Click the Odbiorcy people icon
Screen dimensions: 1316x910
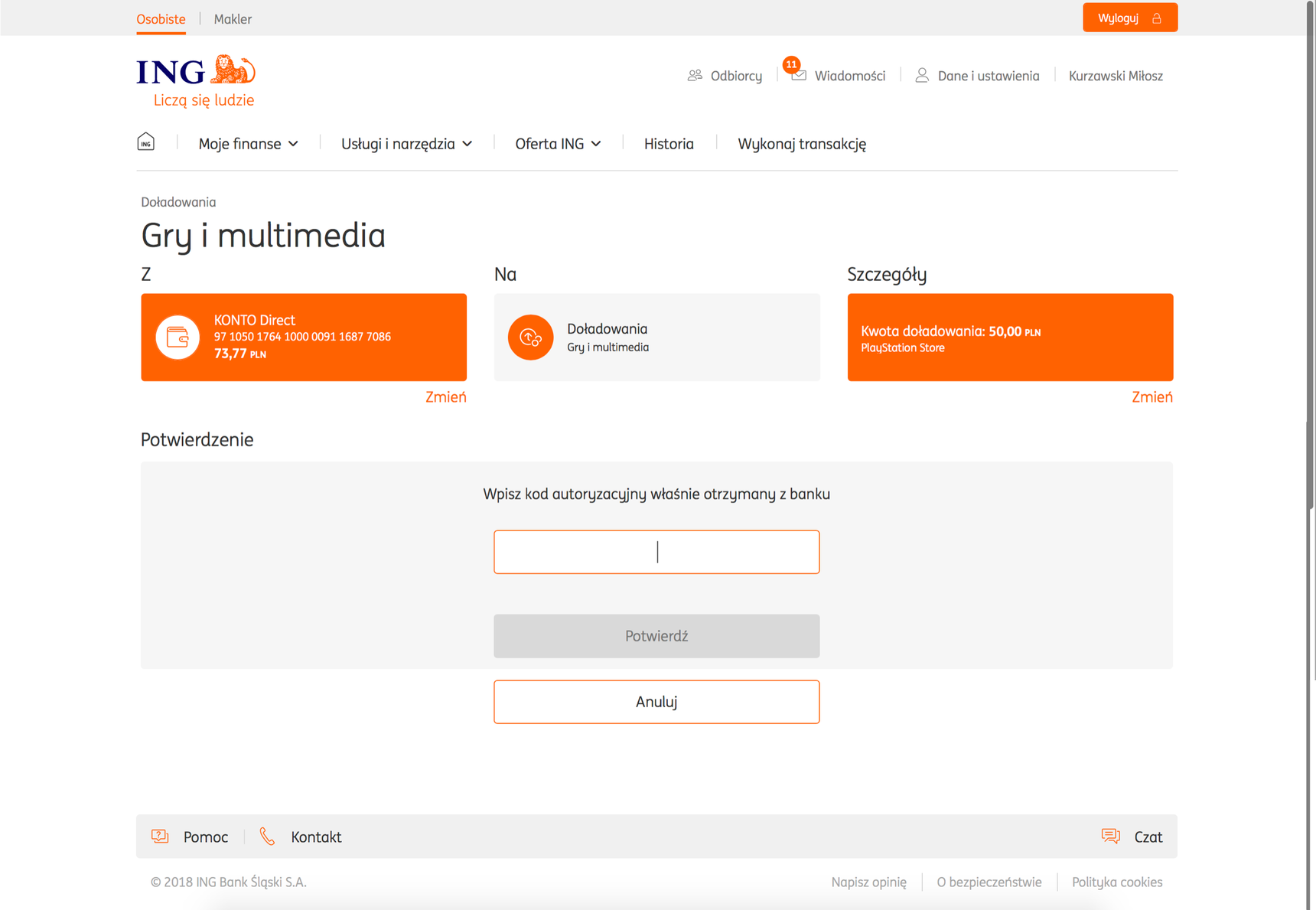695,75
